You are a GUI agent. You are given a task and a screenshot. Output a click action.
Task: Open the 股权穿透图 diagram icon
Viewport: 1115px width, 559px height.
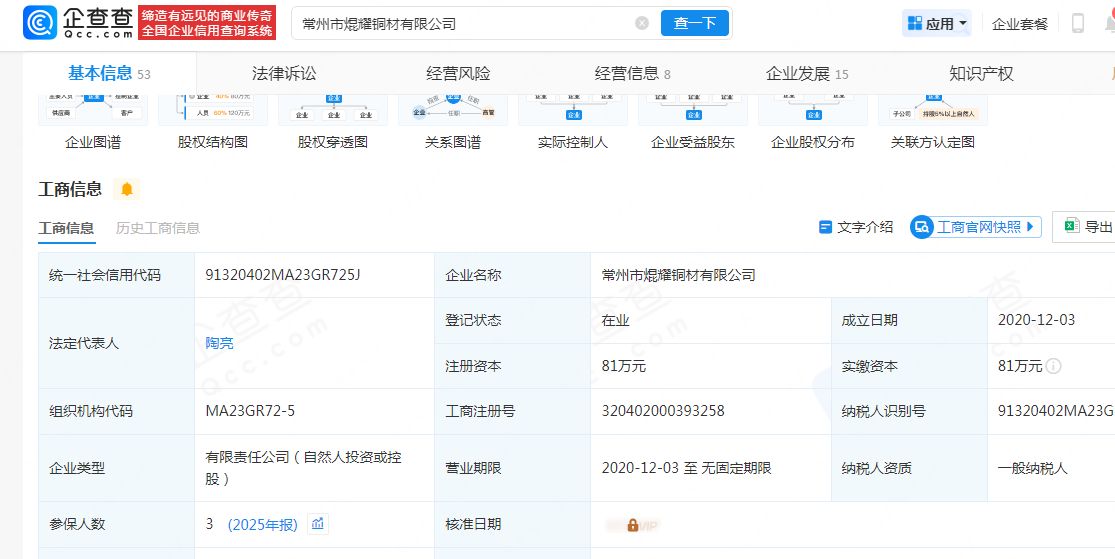tap(333, 110)
